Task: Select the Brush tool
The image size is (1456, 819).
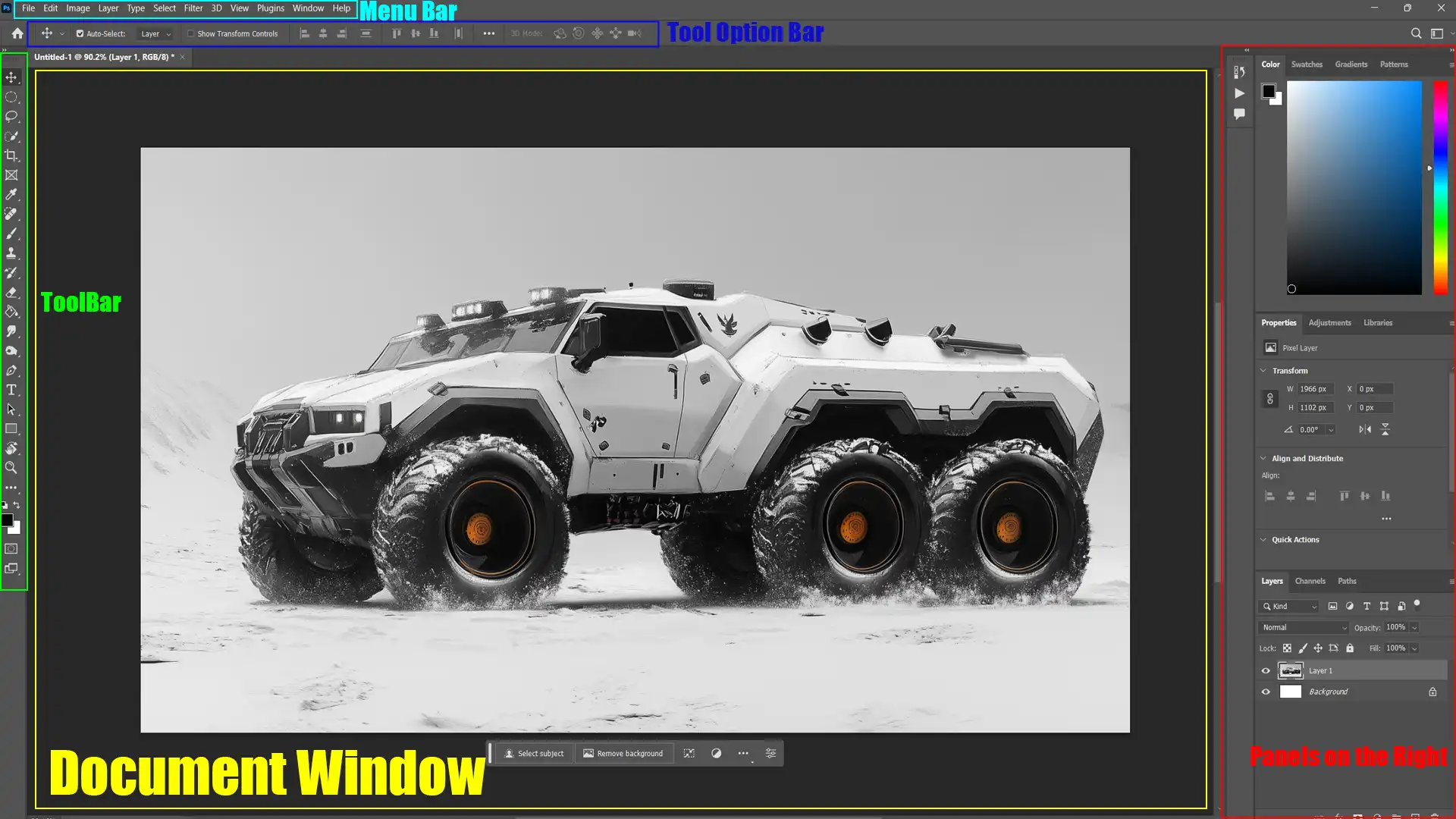Action: click(x=13, y=234)
